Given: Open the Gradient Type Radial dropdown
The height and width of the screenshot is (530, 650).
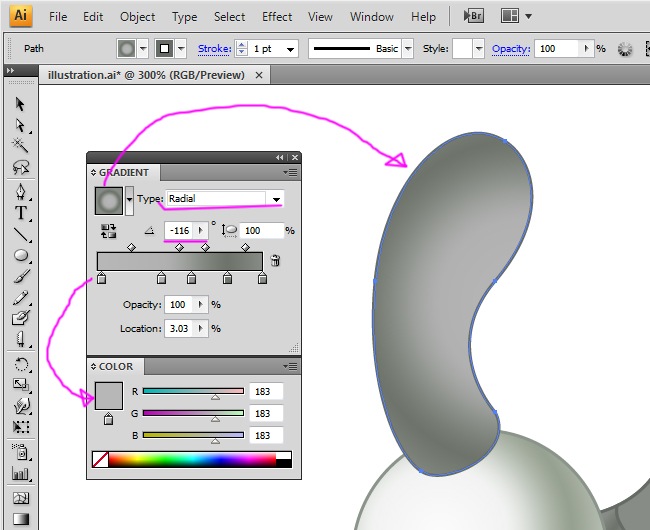Looking at the screenshot, I should coord(276,199).
